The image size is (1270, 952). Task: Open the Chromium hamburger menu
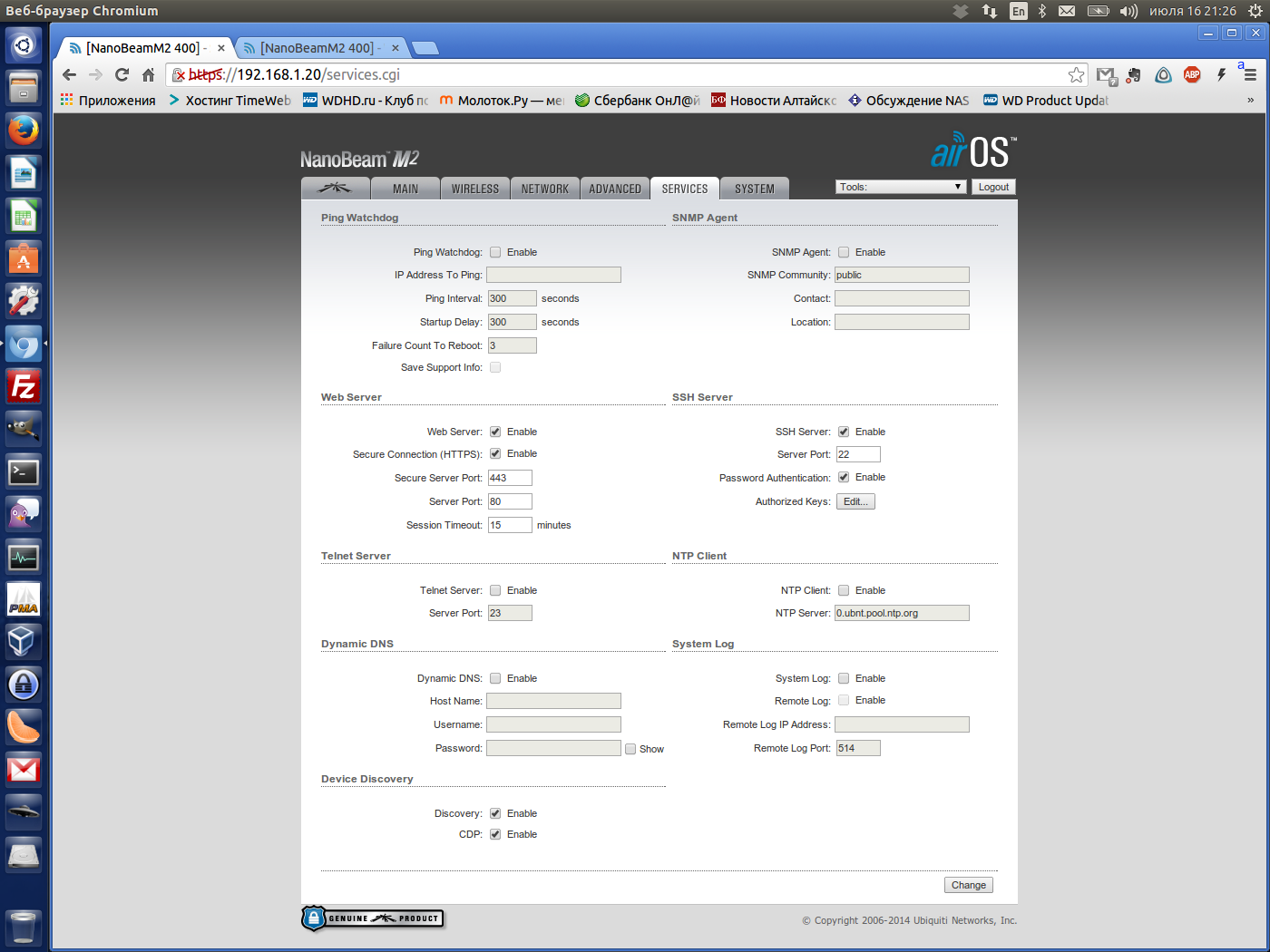[1250, 75]
